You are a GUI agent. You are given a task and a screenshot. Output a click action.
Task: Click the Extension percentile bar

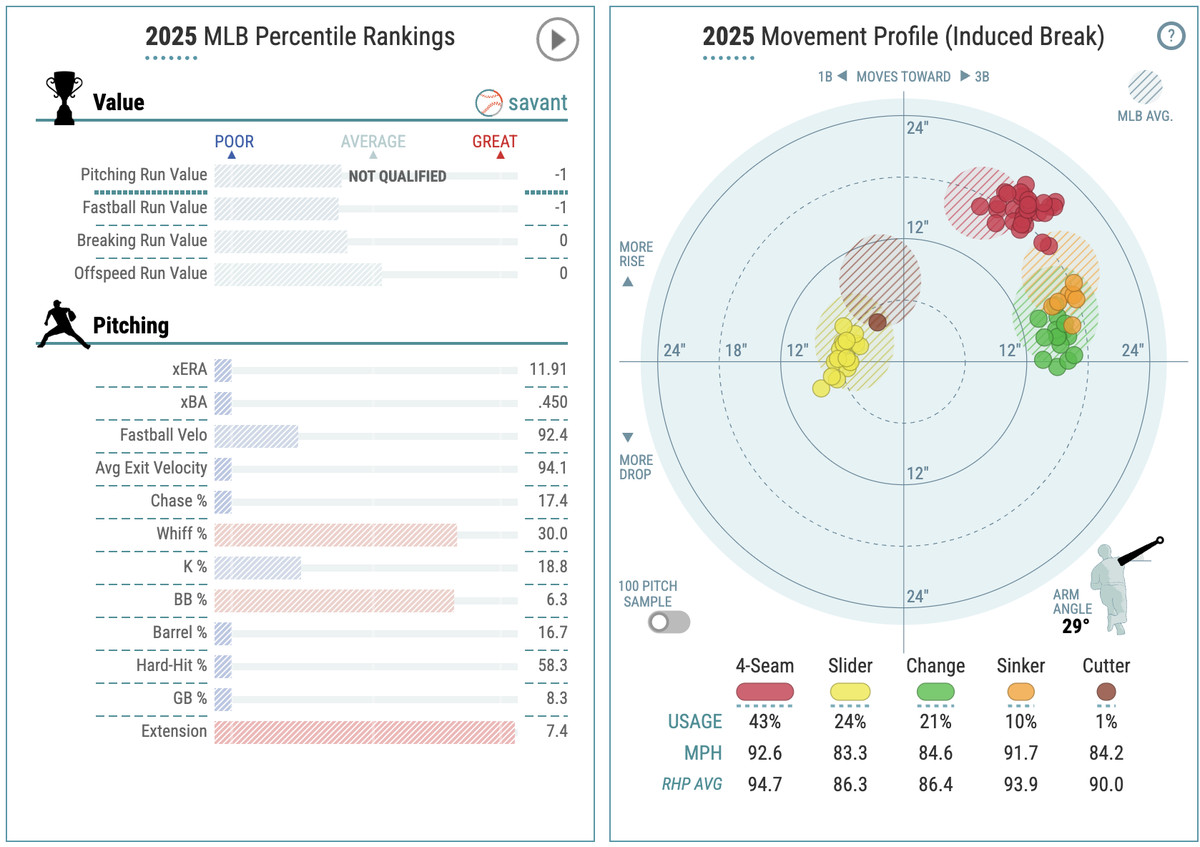(364, 732)
